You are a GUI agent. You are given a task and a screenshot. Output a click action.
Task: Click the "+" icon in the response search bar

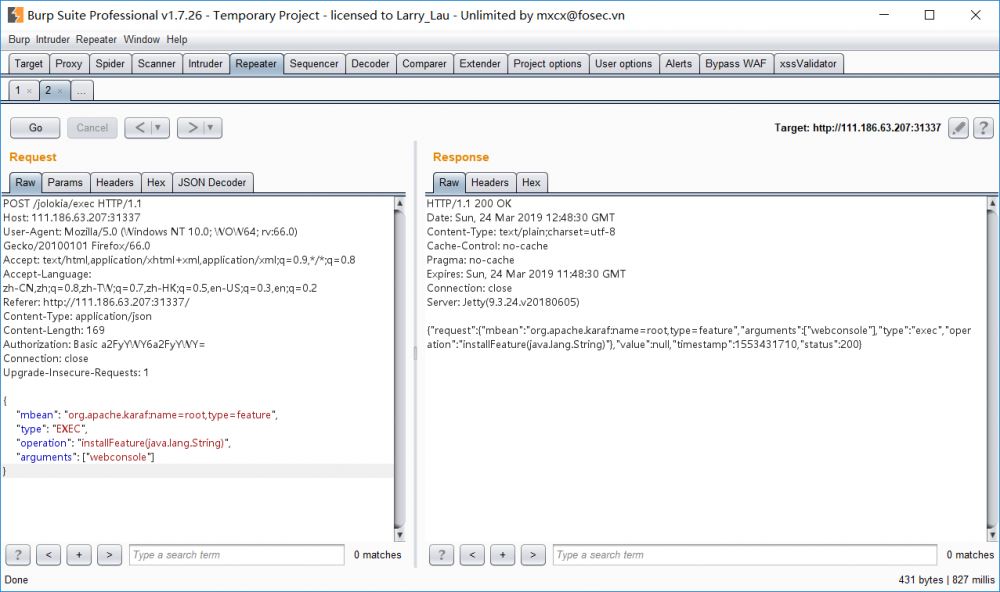click(x=502, y=554)
